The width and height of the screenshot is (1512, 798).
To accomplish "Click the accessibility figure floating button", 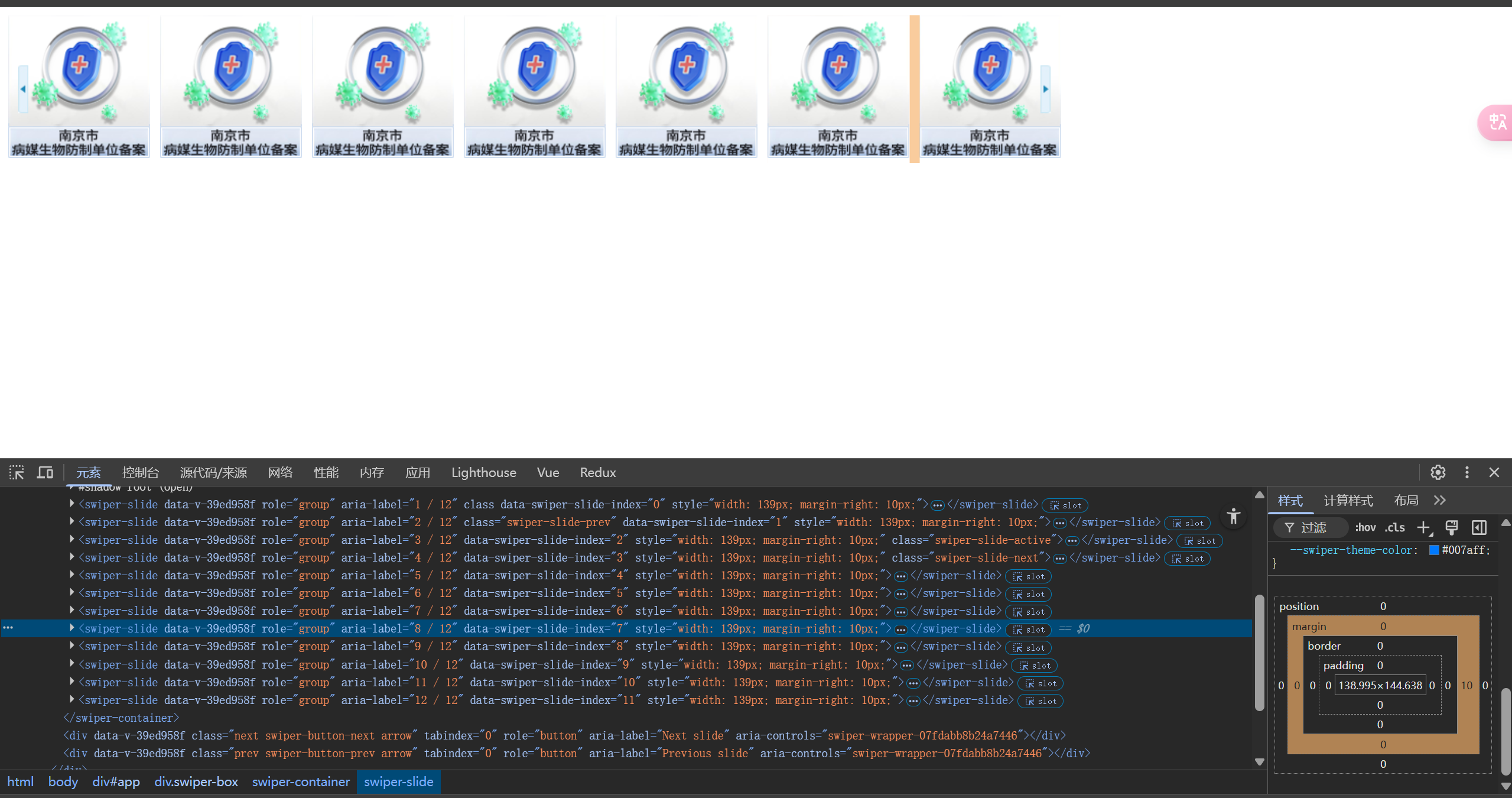I will pos(1233,516).
